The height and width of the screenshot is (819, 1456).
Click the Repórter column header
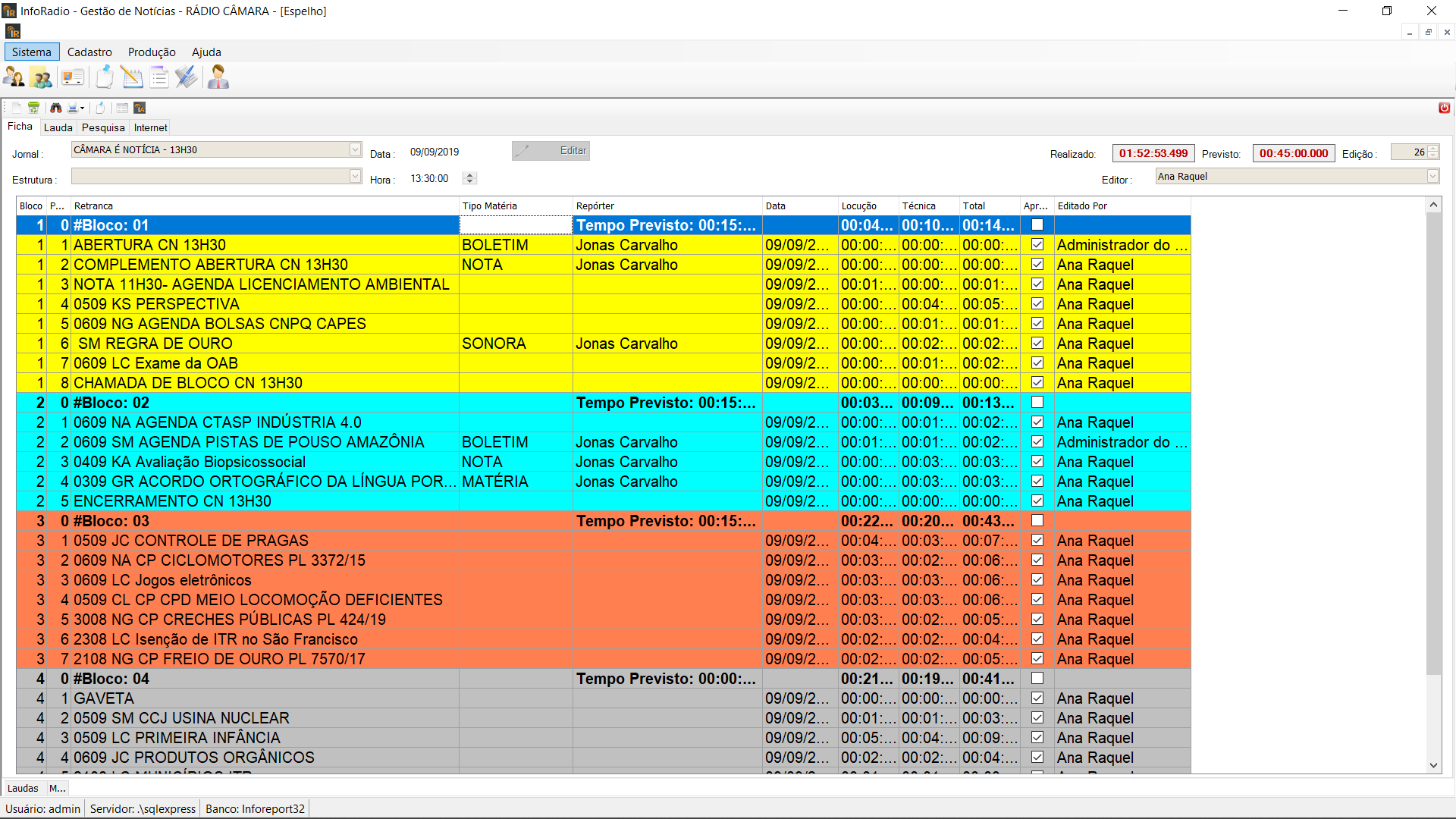(667, 206)
